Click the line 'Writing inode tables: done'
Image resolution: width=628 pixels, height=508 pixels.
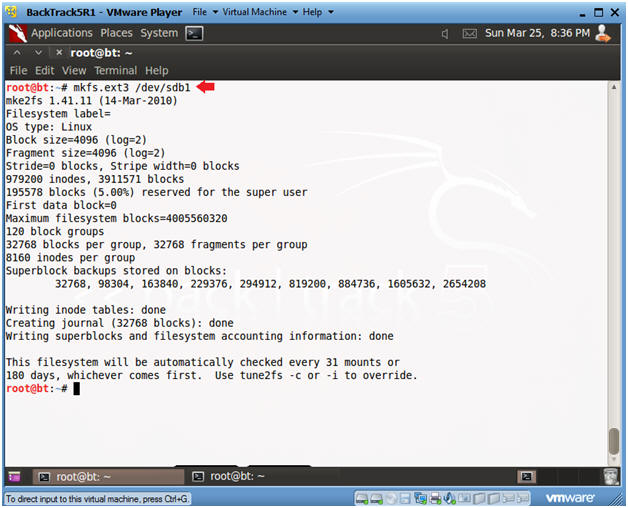(85, 310)
